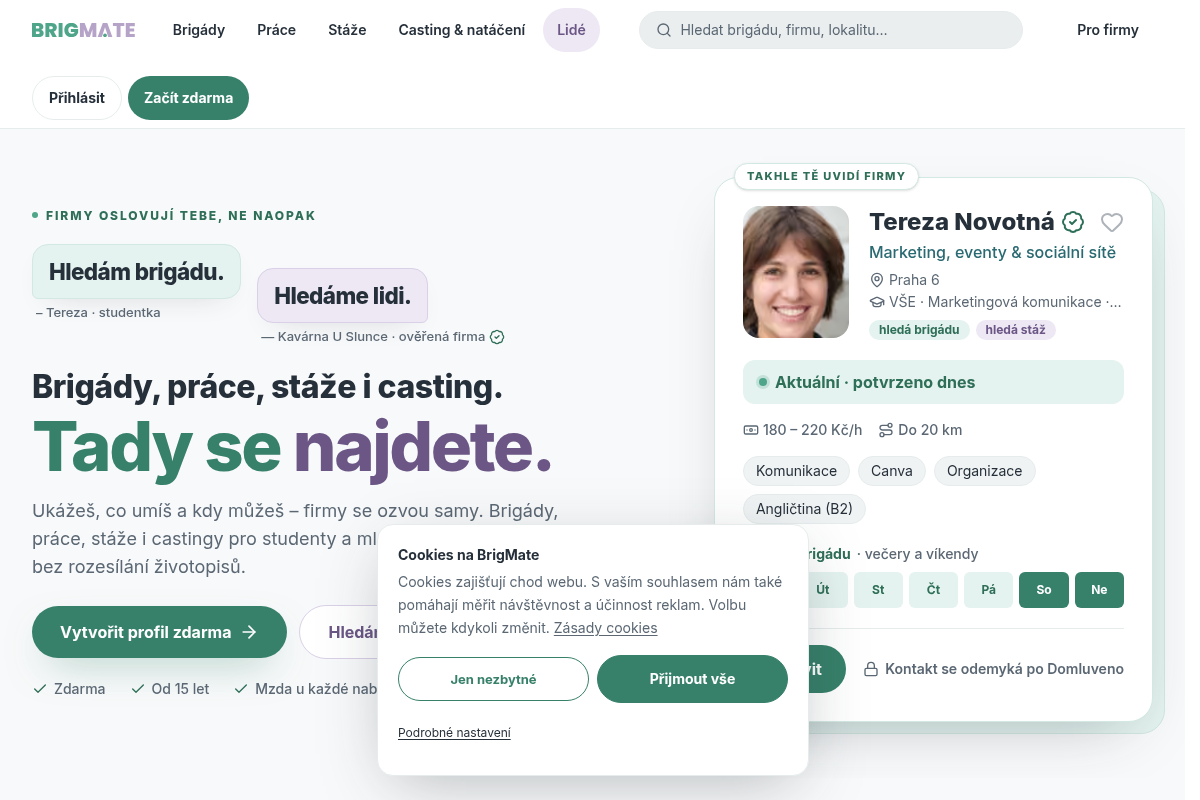Click the Přihlásit button

[77, 98]
